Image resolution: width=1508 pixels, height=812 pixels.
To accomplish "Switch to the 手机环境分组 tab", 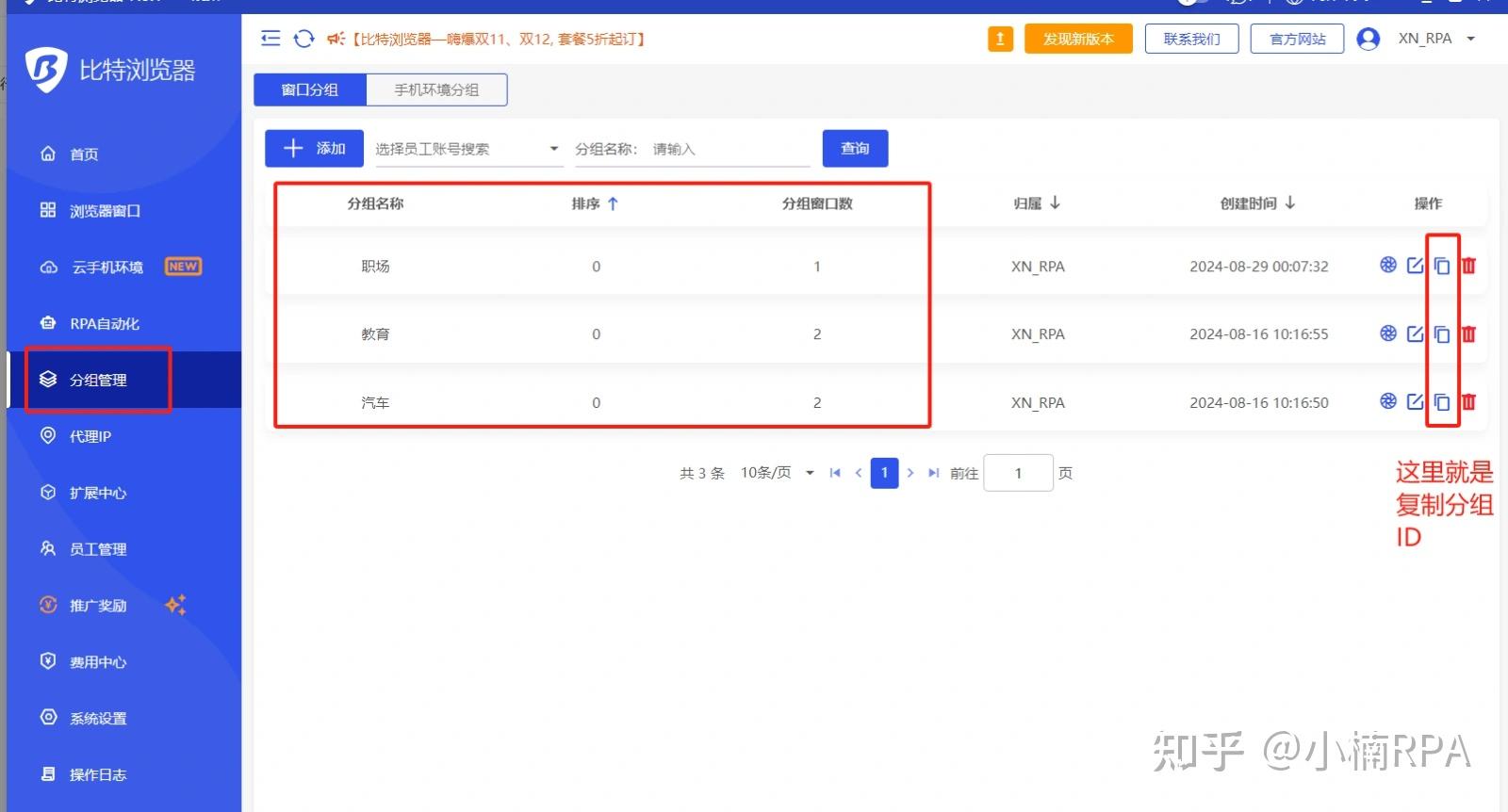I will pyautogui.click(x=436, y=89).
